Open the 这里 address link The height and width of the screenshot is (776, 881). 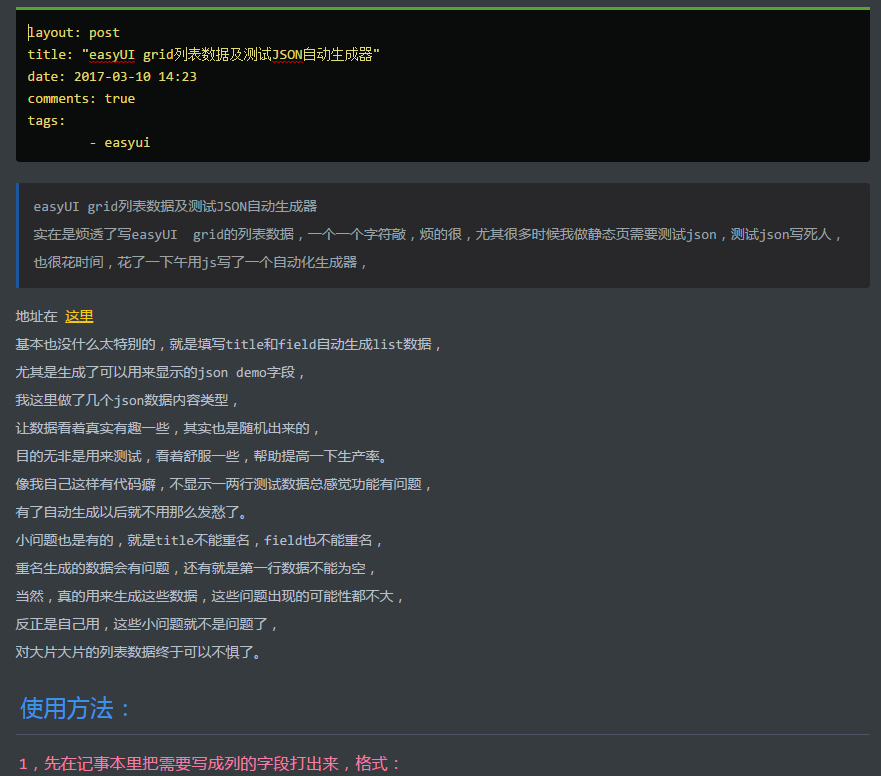[79, 316]
